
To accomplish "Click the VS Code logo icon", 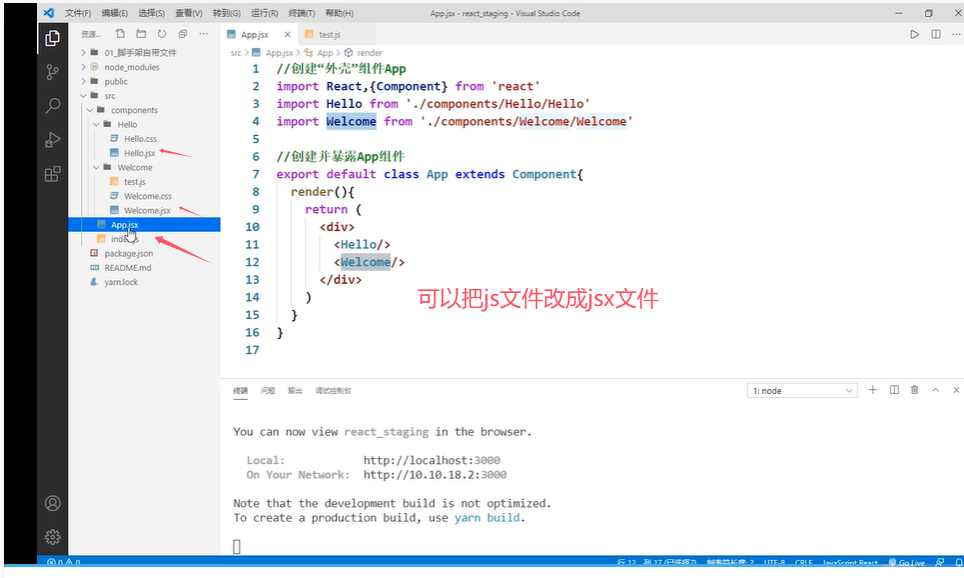I will [x=49, y=13].
